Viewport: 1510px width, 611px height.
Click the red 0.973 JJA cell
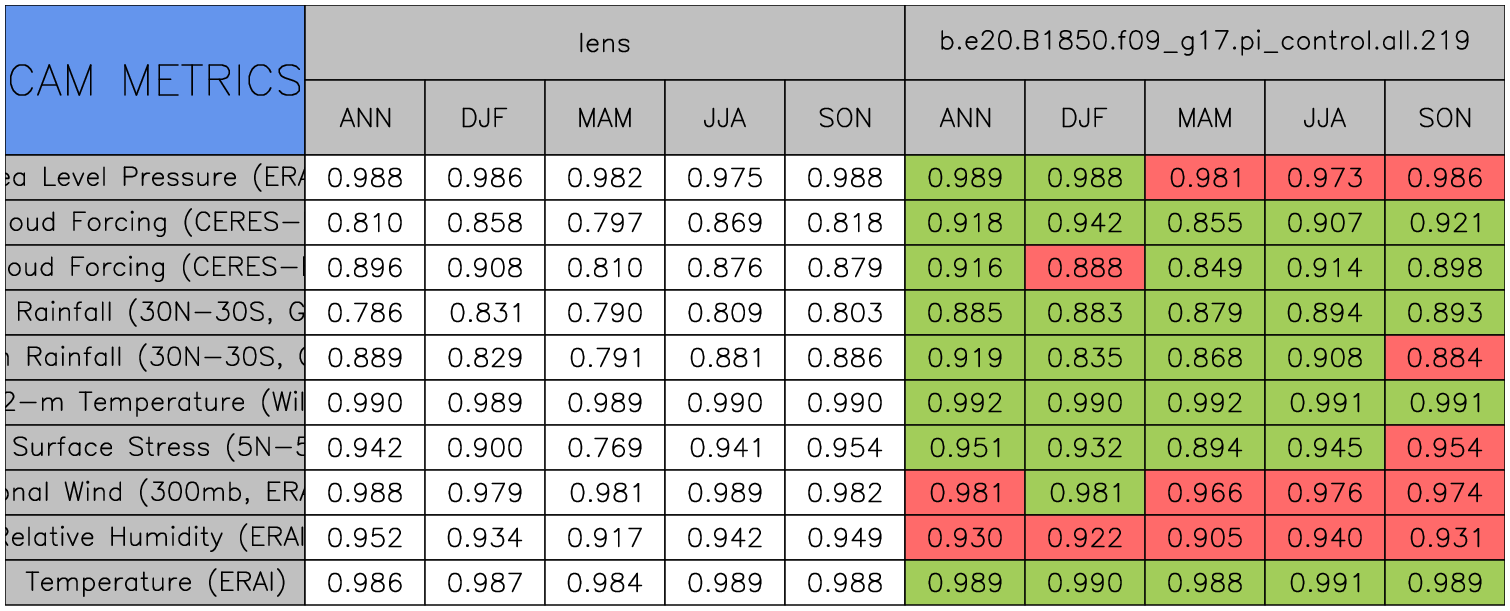[1324, 178]
